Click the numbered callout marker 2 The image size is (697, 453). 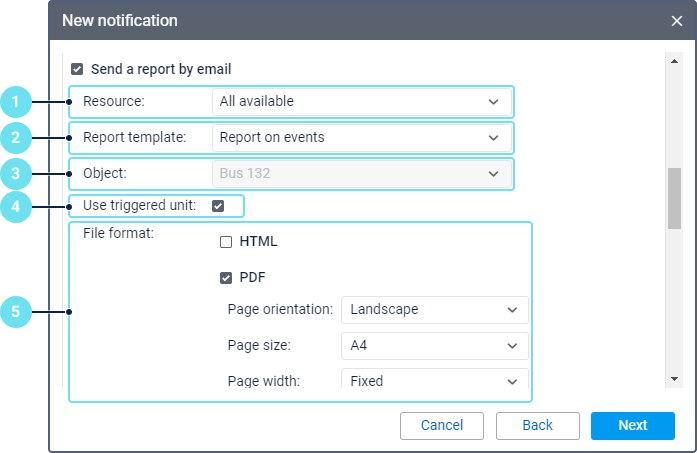tap(15, 137)
